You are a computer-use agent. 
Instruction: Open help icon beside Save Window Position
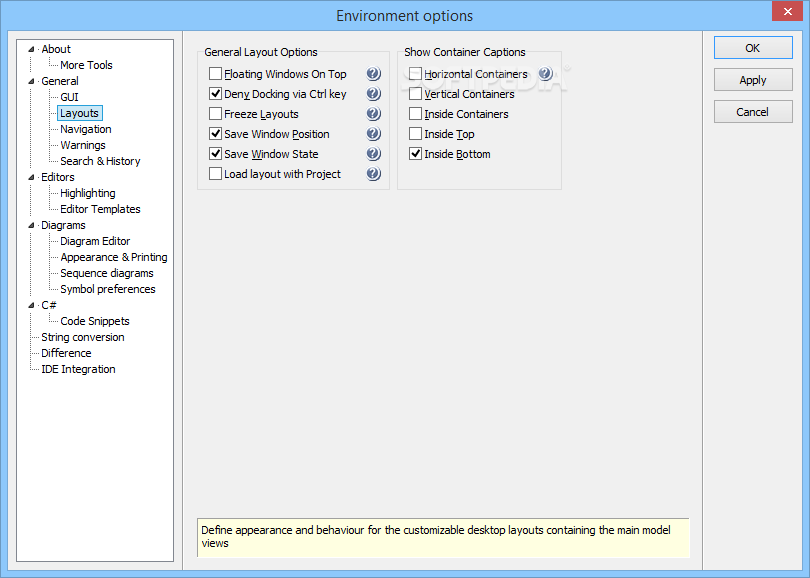373,134
